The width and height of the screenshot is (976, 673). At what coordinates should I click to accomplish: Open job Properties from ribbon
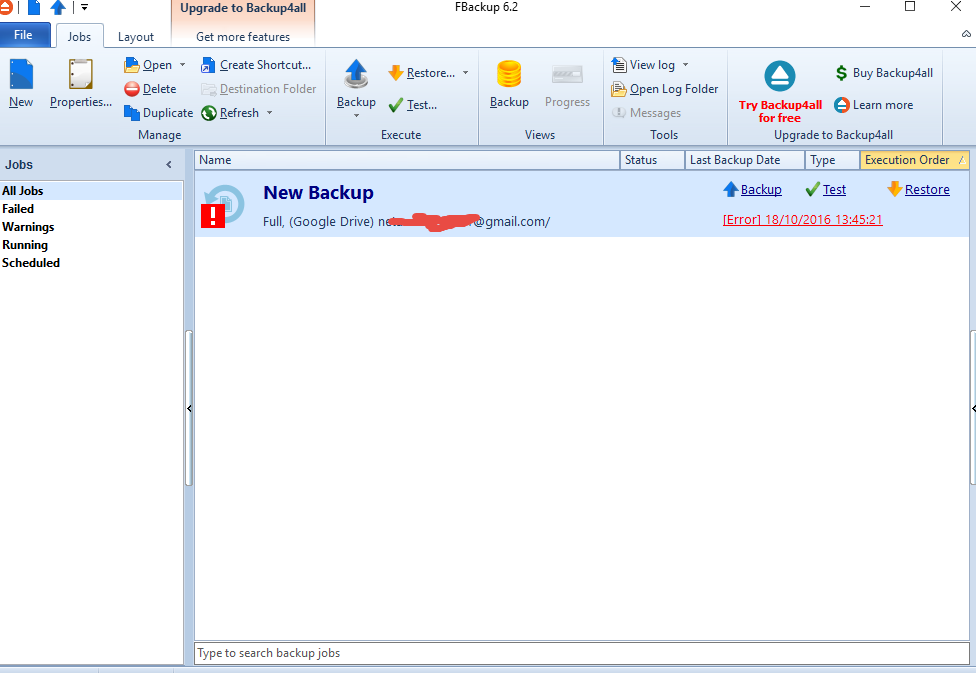click(81, 83)
